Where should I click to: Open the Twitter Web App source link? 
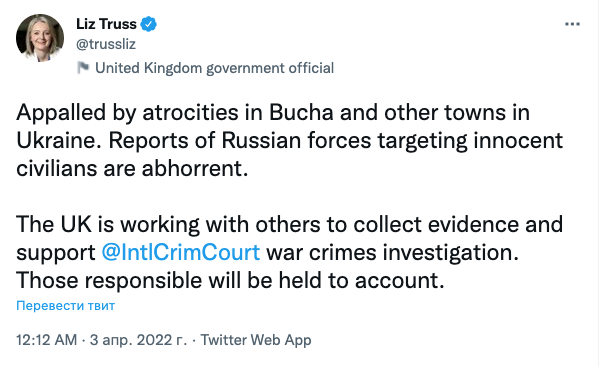pos(256,340)
